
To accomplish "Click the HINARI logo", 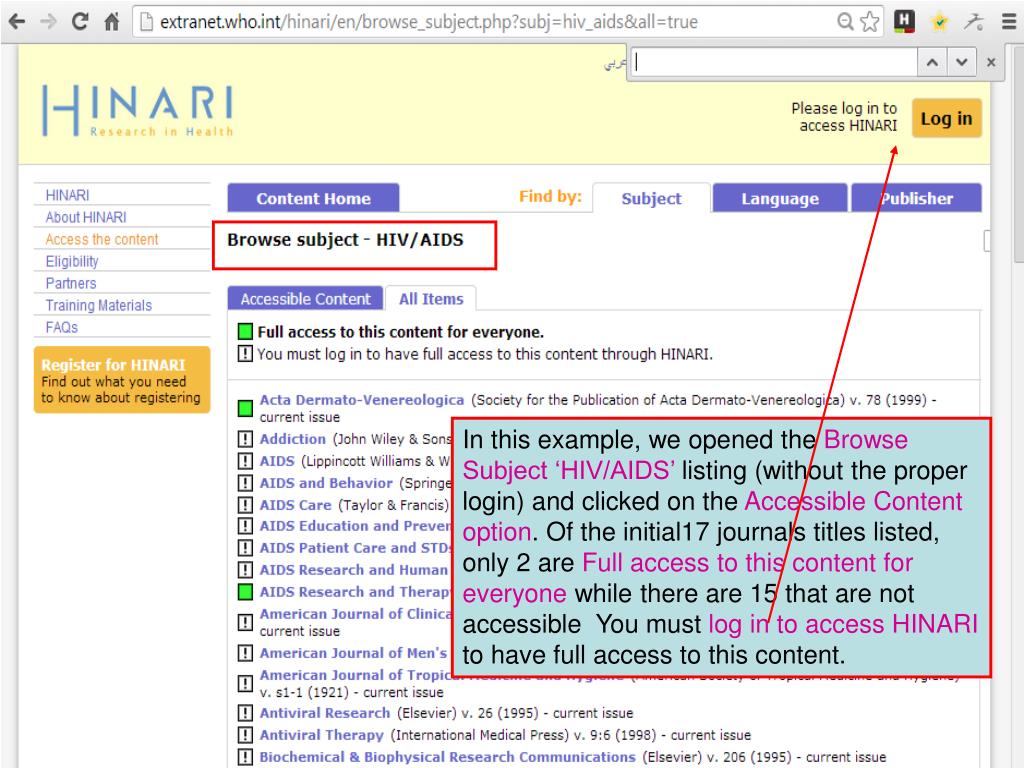I will click(137, 110).
